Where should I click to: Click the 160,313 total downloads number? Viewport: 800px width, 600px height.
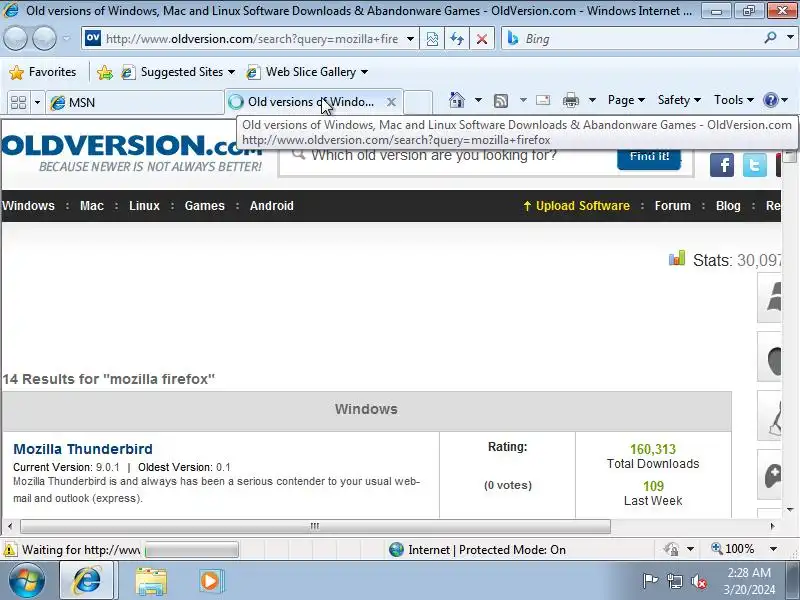pos(653,449)
